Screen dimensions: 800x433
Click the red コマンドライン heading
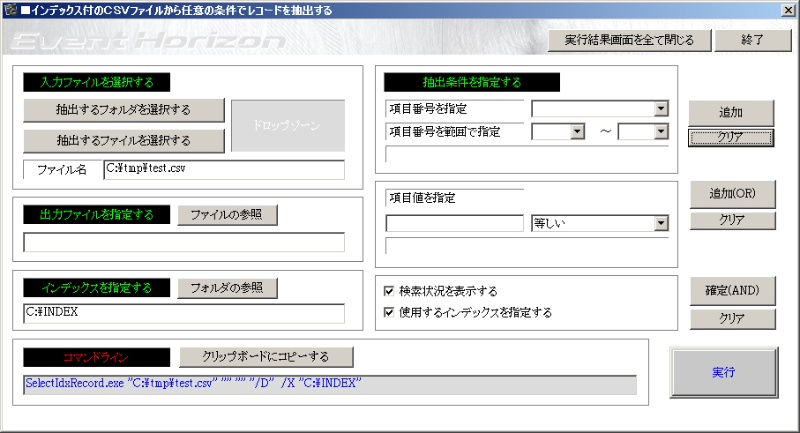click(x=96, y=358)
